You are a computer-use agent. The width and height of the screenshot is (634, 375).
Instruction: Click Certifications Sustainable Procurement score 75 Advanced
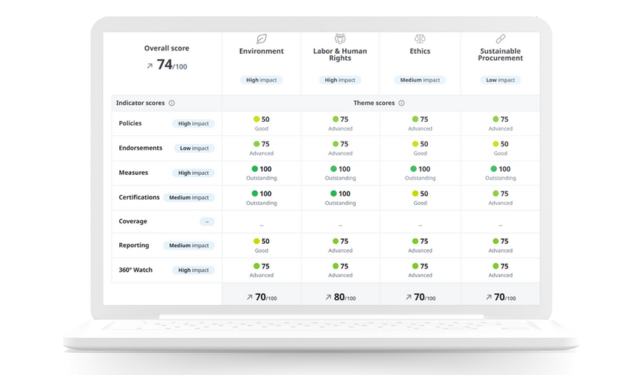(501, 198)
